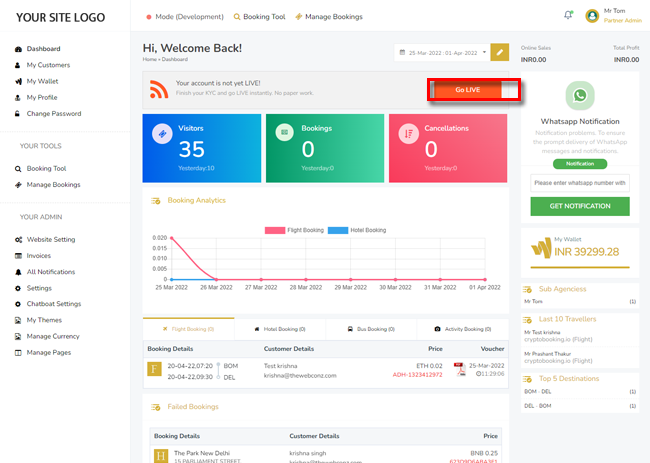Click the WhatsApp logo icon
The width and height of the screenshot is (650, 463).
pos(580,96)
